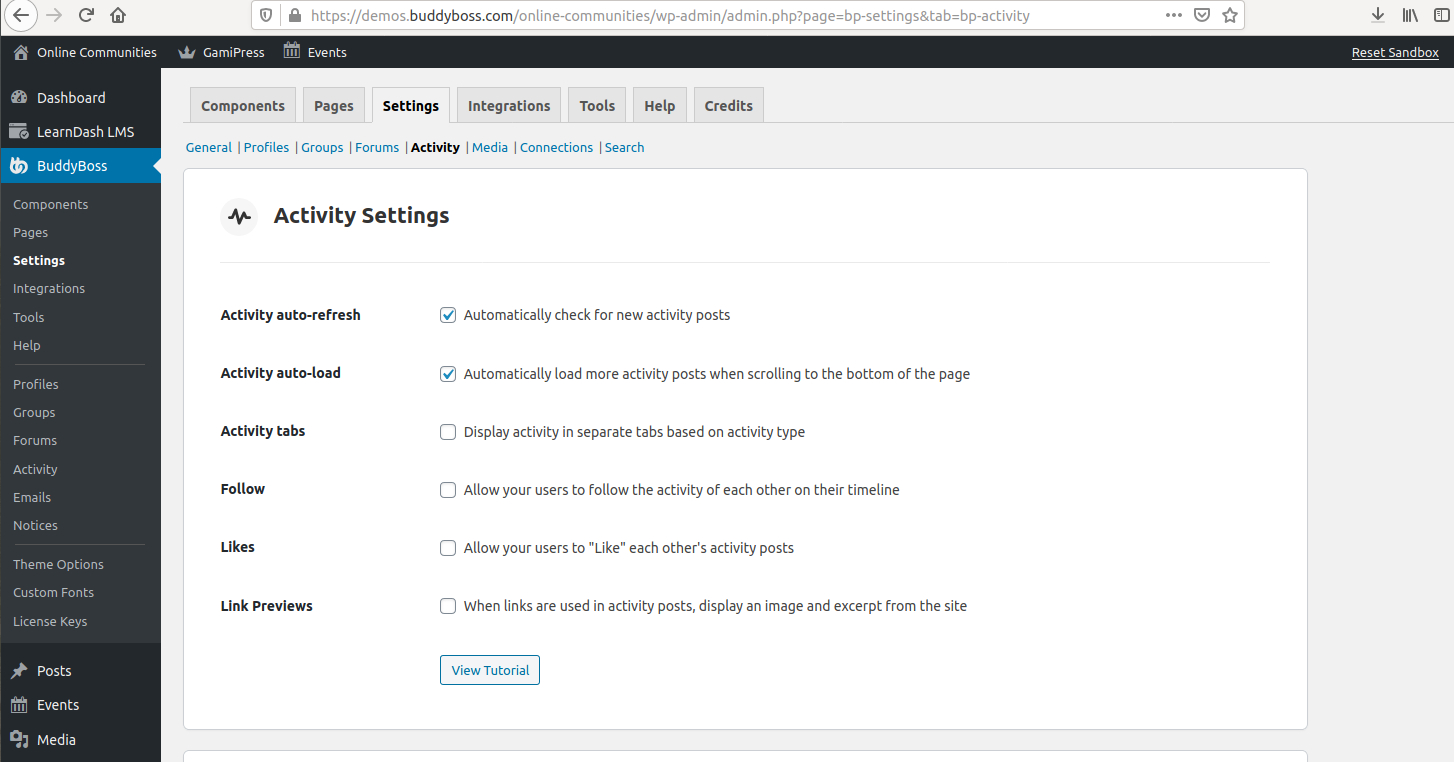Reload the page with the refresh icon
Viewport: 1454px width, 762px height.
[86, 15]
